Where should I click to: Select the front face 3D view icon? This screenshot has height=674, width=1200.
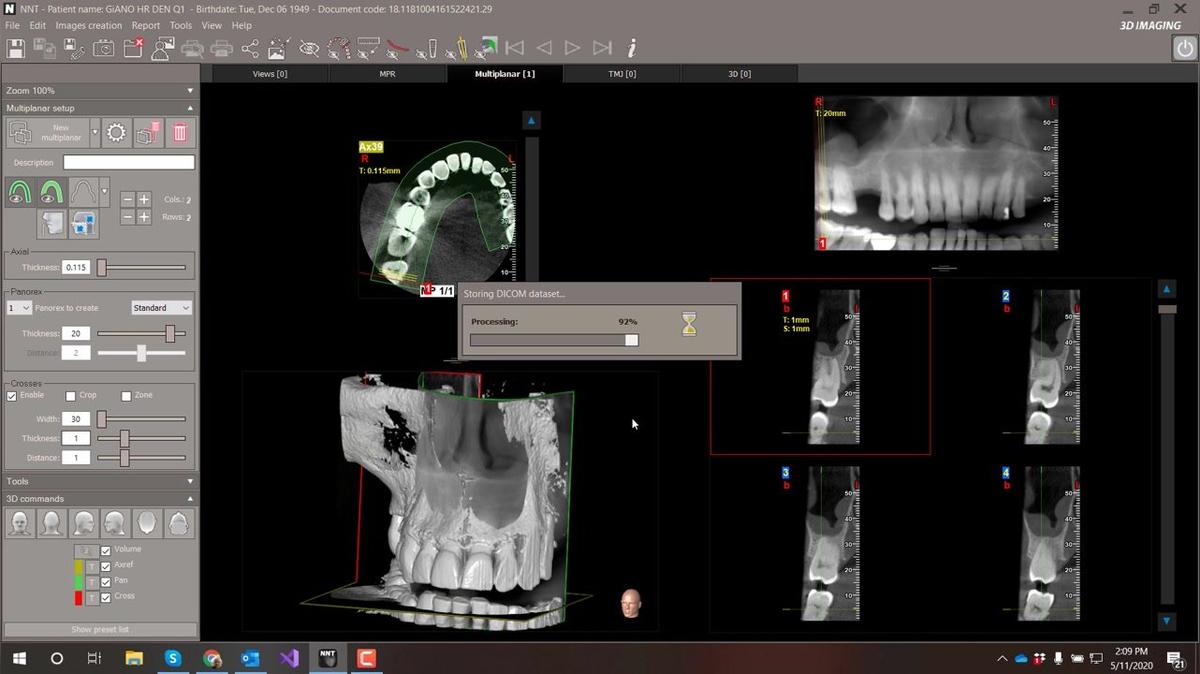[18, 522]
